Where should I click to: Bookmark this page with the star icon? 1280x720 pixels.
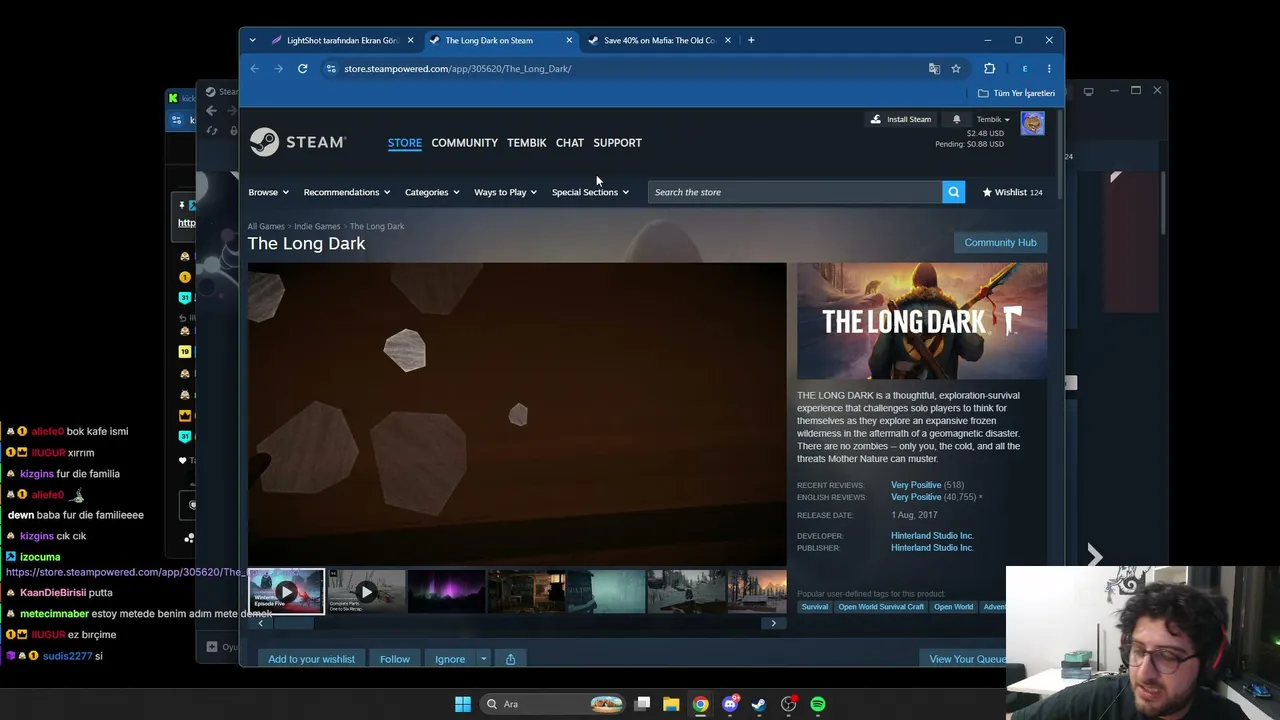tap(956, 69)
